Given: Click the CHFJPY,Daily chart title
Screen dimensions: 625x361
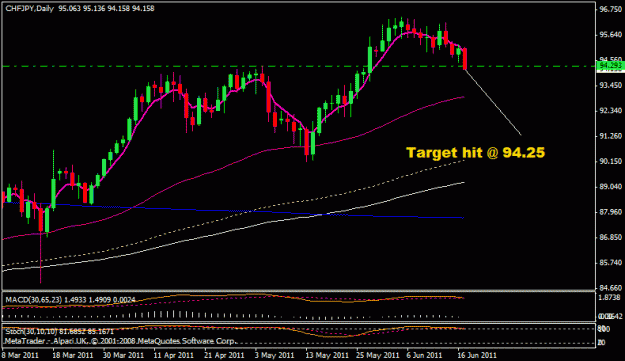Looking at the screenshot, I should [x=29, y=8].
